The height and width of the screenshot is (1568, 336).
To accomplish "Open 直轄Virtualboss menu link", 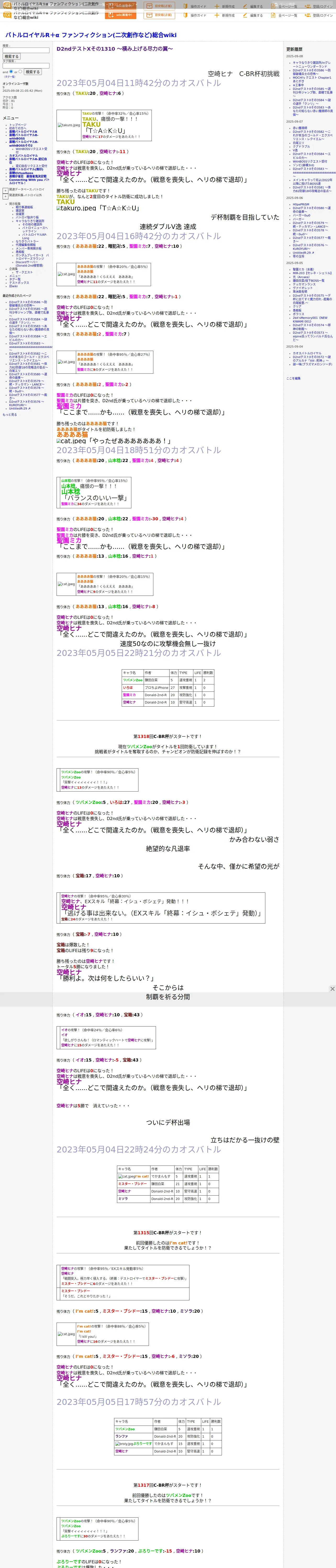I will pyautogui.click(x=21, y=173).
